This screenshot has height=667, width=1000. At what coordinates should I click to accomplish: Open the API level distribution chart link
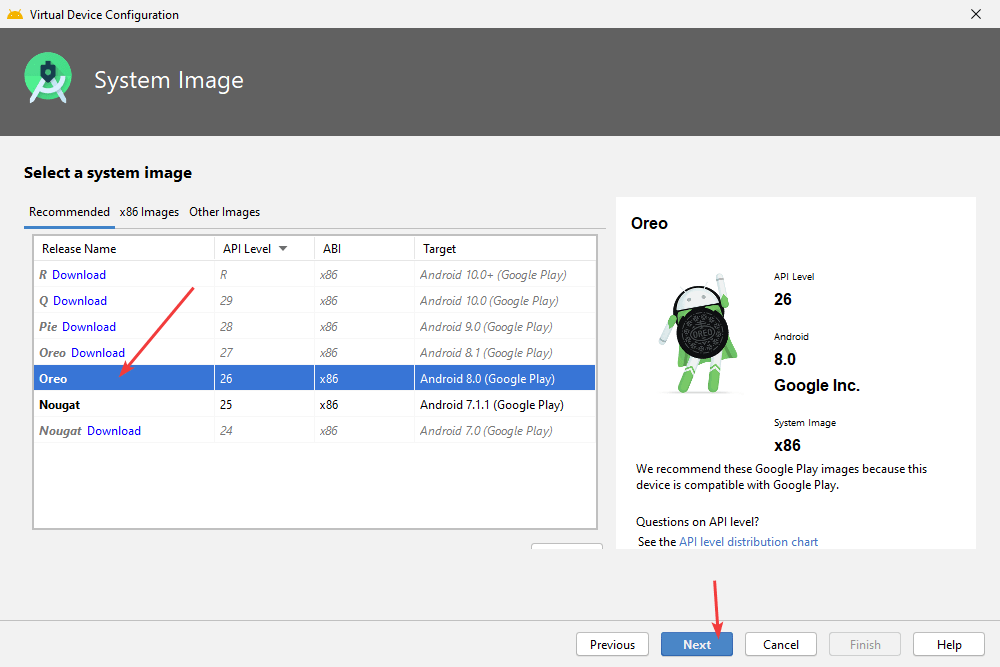[748, 542]
